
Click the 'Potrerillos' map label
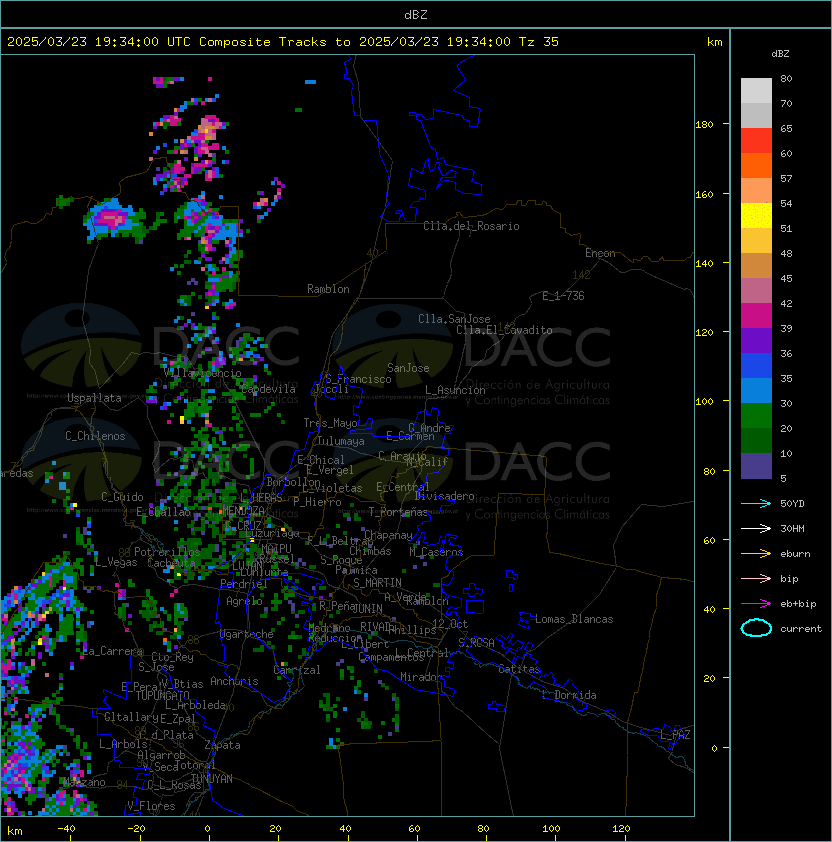click(x=167, y=552)
